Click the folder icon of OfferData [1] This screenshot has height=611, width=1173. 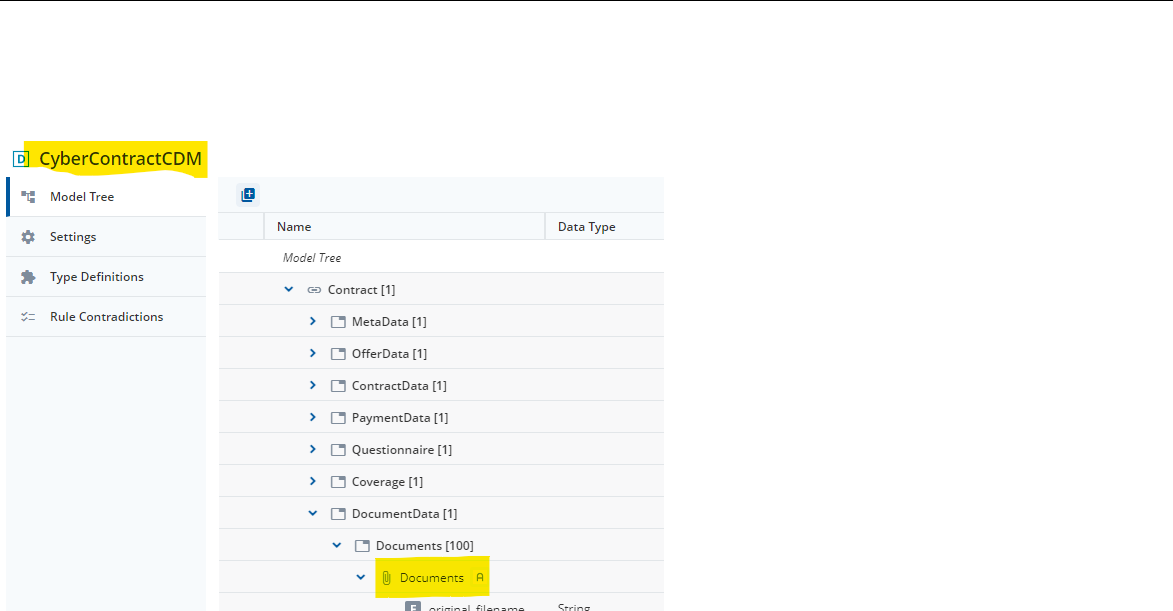338,354
